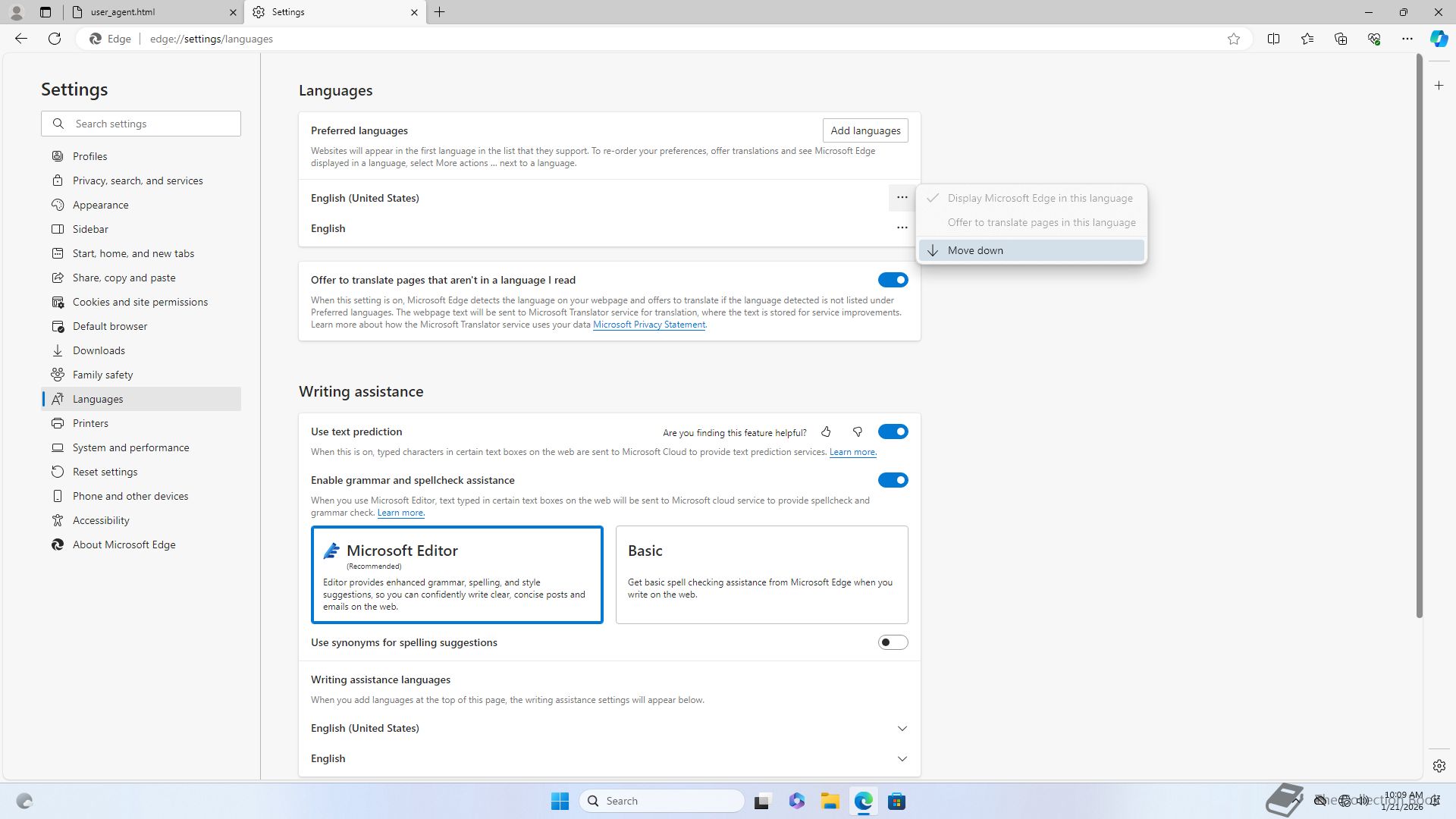Open Microsoft Privacy Statement link
The height and width of the screenshot is (819, 1456).
tap(648, 325)
